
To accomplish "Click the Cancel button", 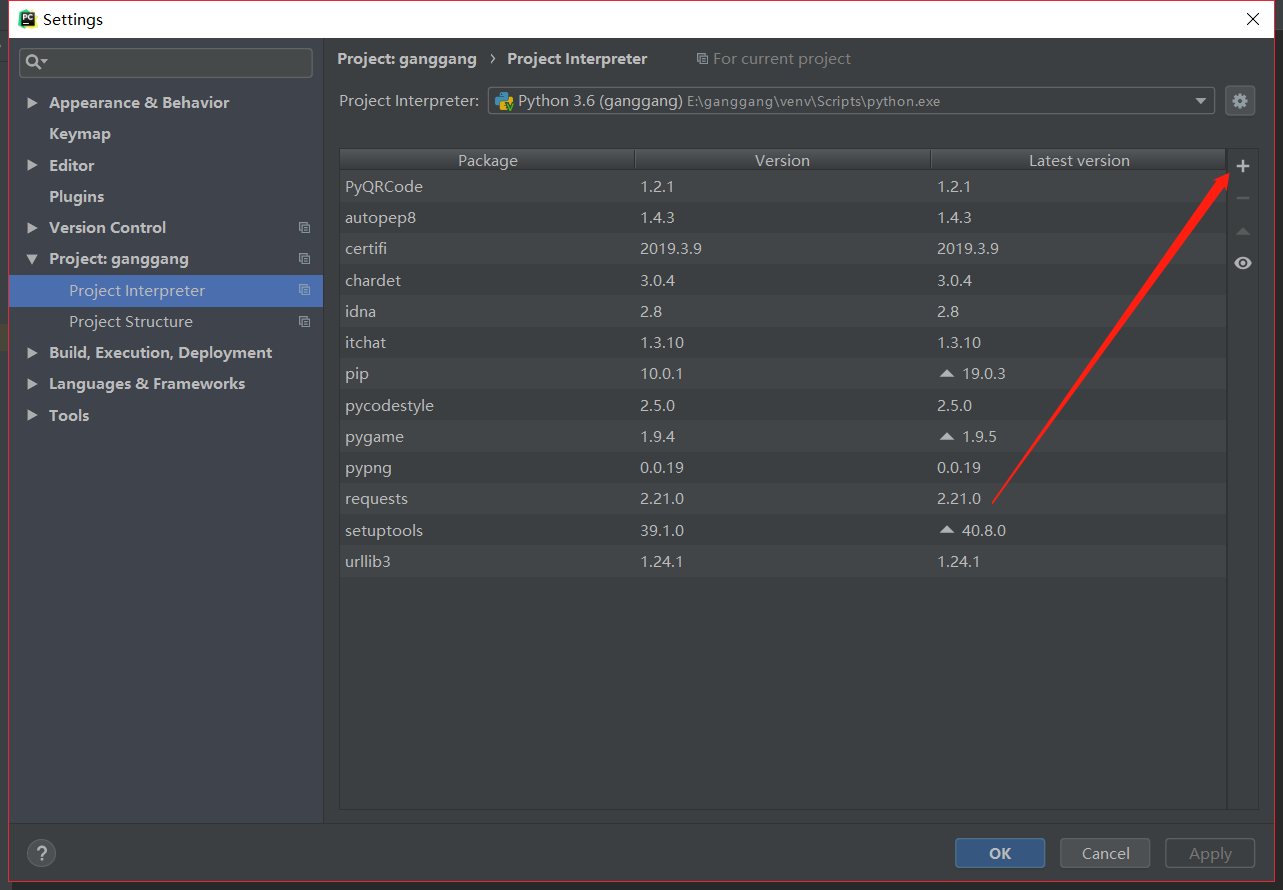I will 1105,853.
